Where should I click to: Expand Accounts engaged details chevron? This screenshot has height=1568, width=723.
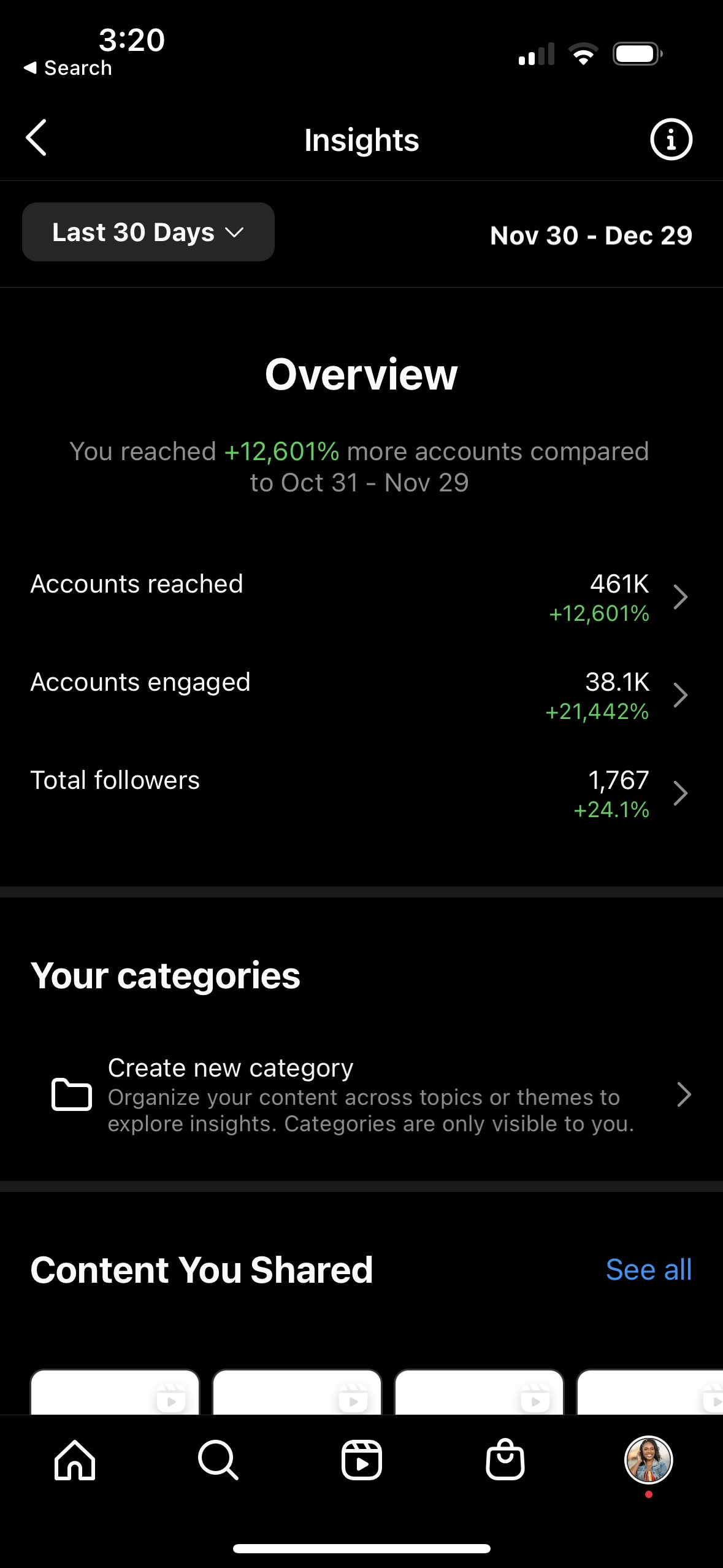(x=680, y=695)
